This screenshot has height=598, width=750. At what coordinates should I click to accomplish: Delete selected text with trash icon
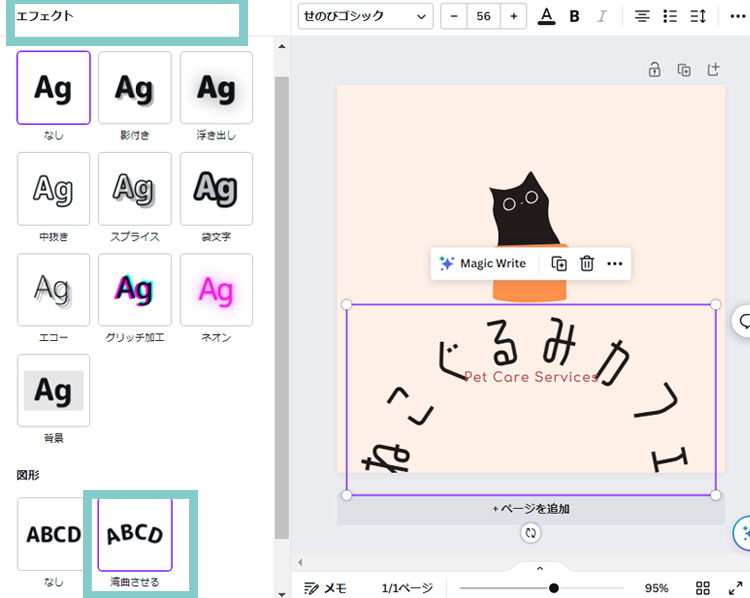pyautogui.click(x=587, y=263)
